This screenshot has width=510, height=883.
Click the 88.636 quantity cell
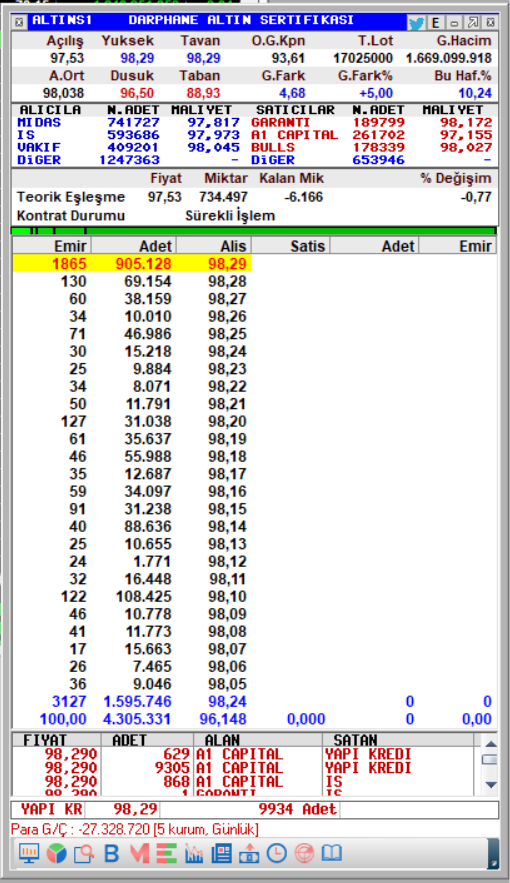point(148,526)
